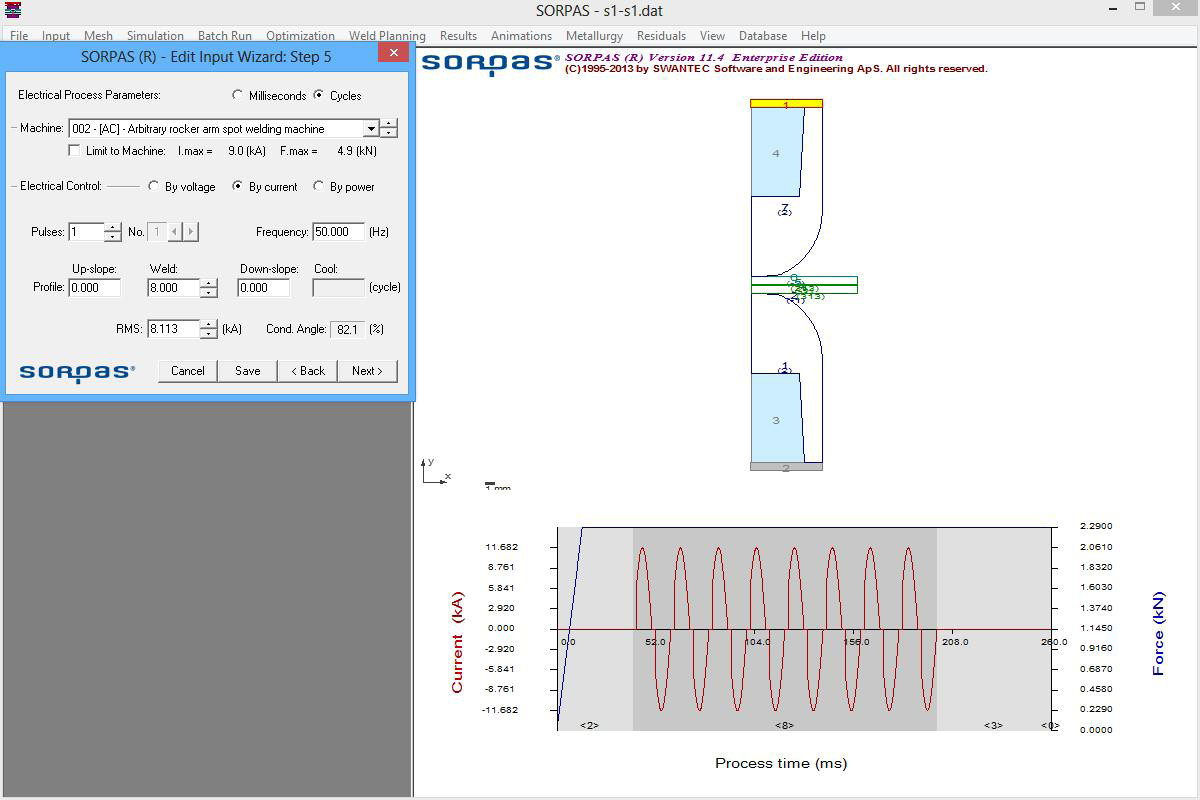Open the Database menu
Viewport: 1200px width, 800px height.
point(763,36)
